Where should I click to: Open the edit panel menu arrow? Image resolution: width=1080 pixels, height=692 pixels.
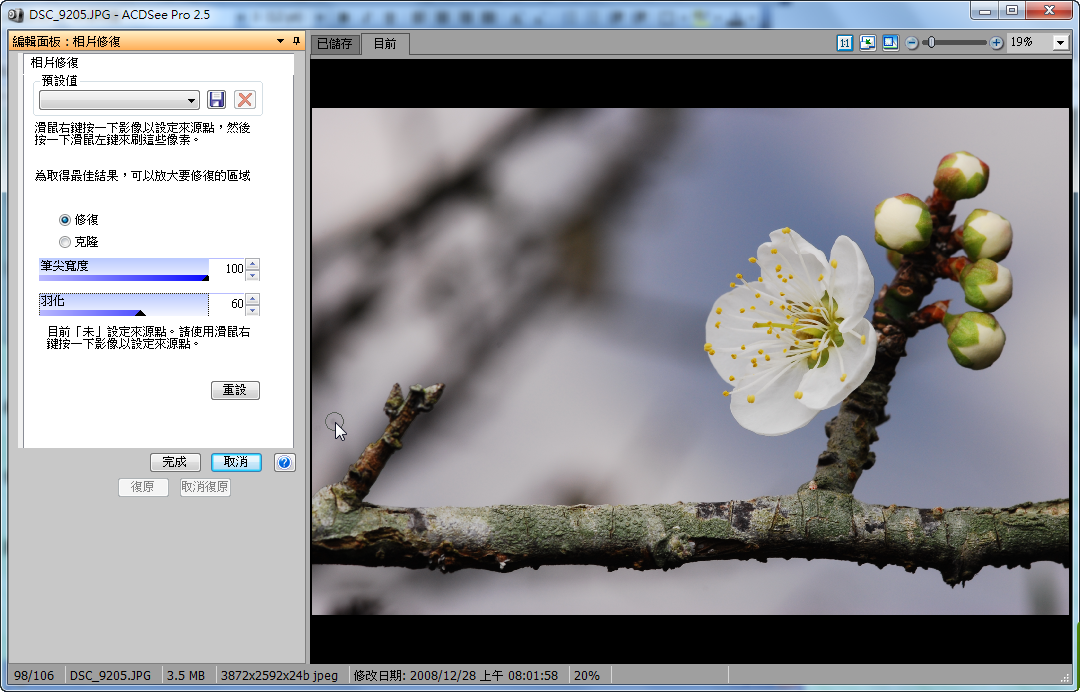click(x=280, y=41)
